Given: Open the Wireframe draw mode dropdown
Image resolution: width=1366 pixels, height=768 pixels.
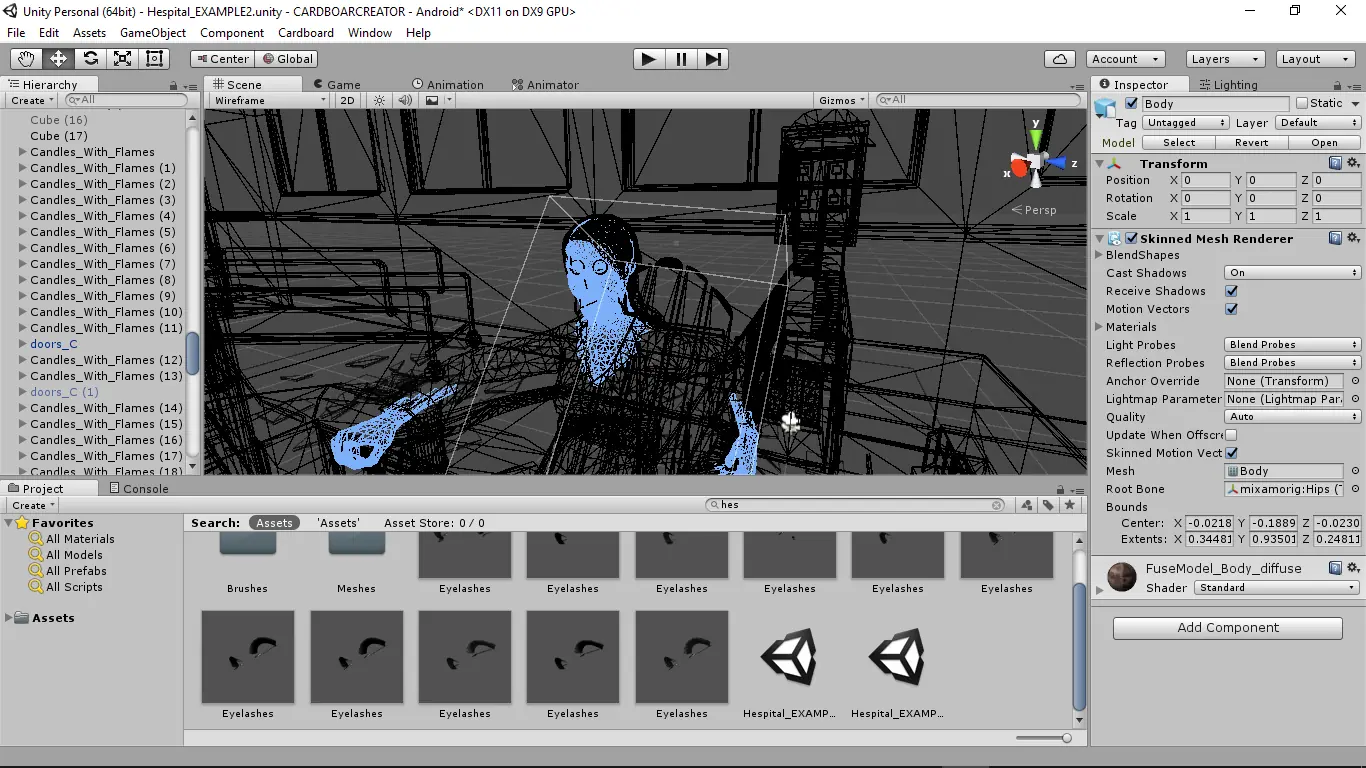Looking at the screenshot, I should [x=269, y=100].
